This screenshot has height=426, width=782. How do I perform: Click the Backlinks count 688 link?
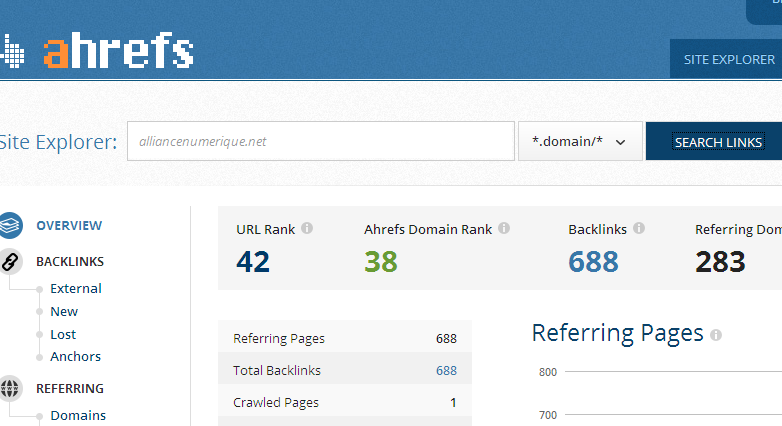tap(593, 261)
